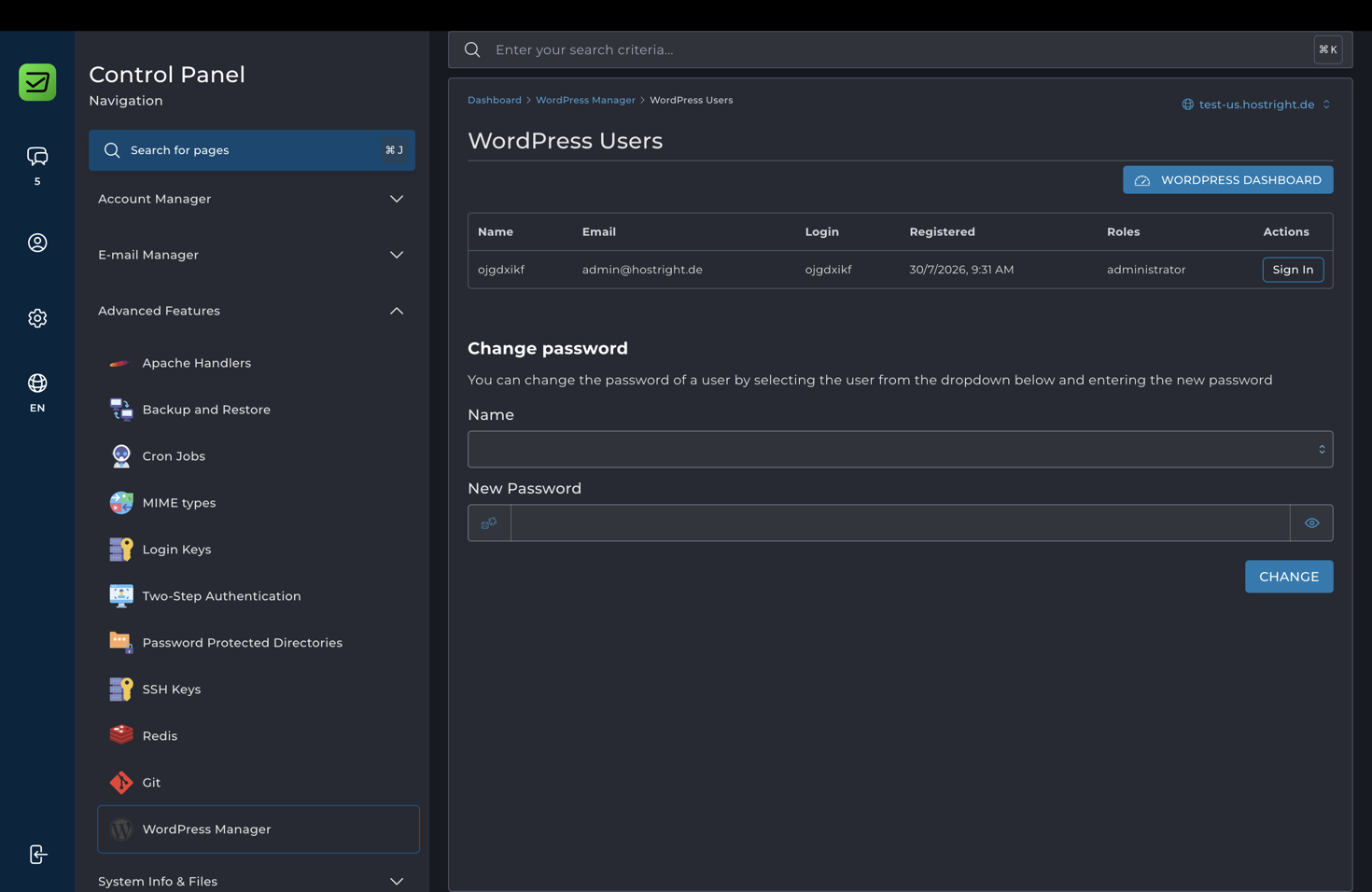The height and width of the screenshot is (892, 1372).
Task: Click the Email column header
Action: (x=599, y=231)
